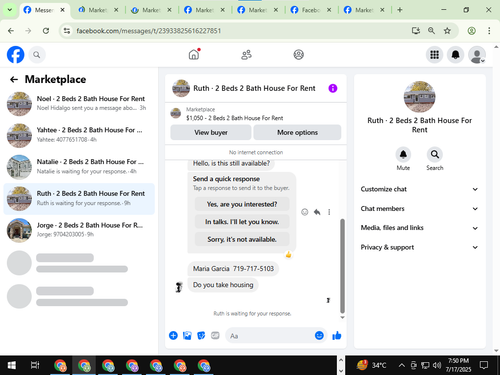Open Noel conversation about house for rent

click(79, 103)
